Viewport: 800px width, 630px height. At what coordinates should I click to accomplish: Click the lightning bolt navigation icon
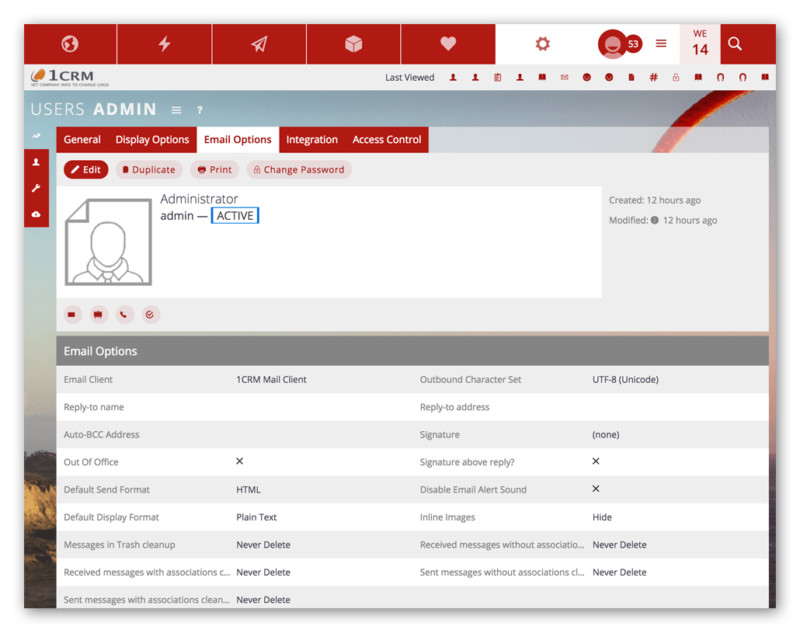pyautogui.click(x=164, y=44)
